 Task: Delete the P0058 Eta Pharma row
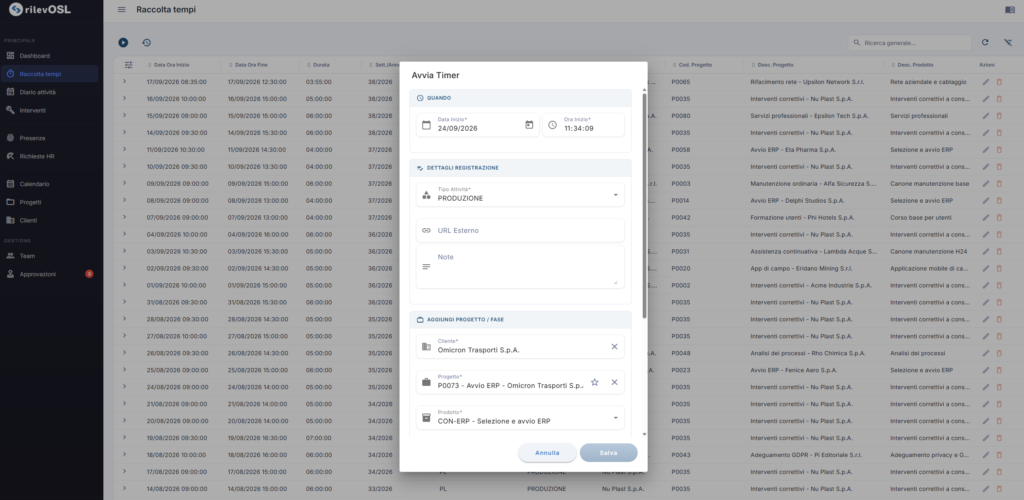point(999,149)
